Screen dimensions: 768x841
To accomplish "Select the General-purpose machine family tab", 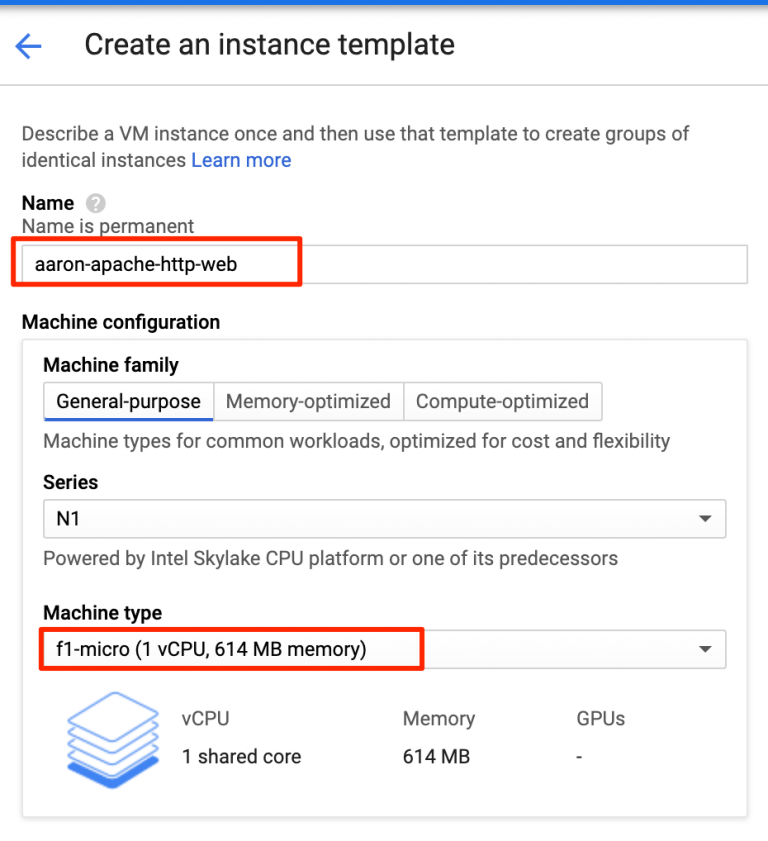I will pos(127,401).
